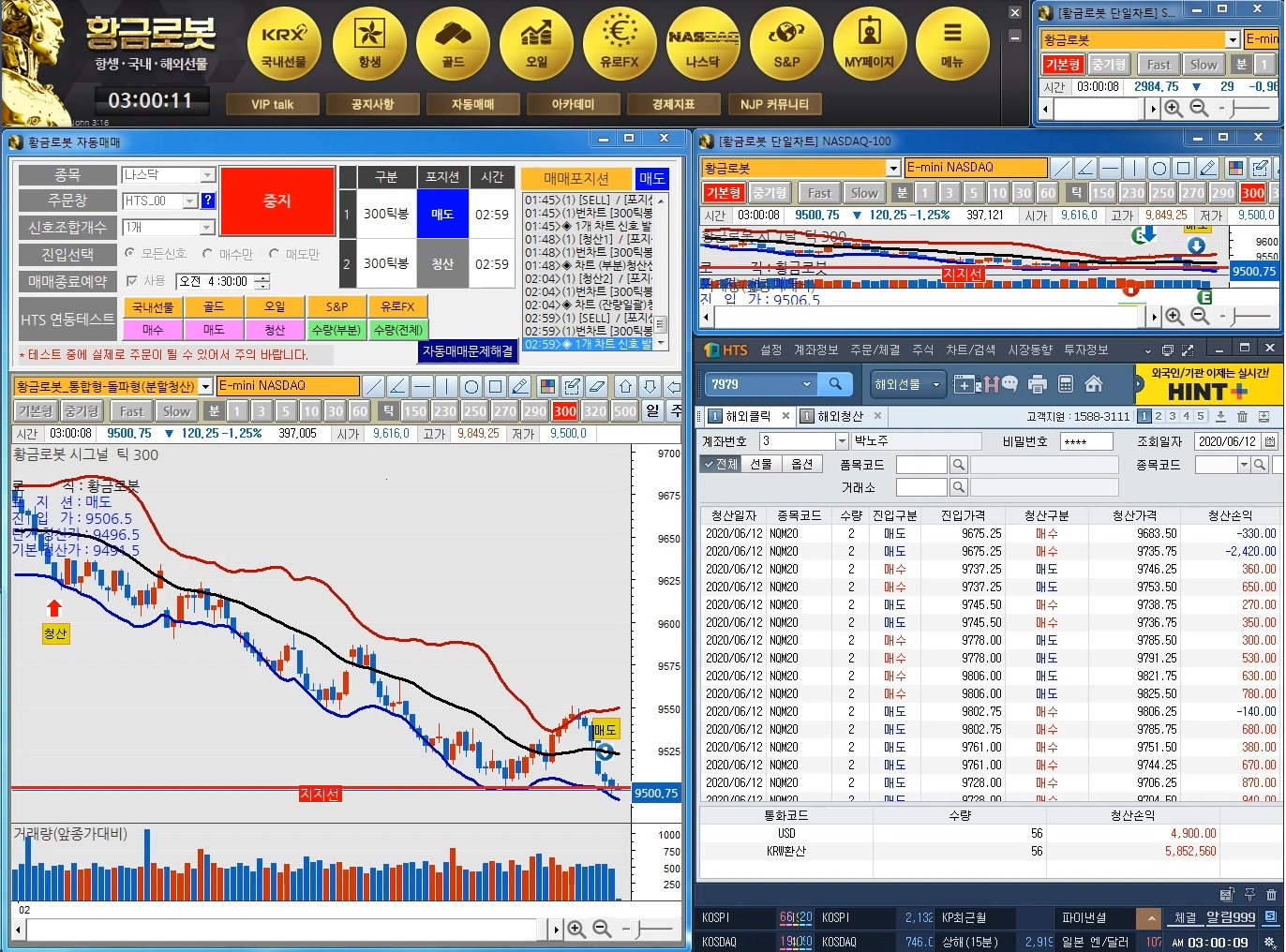Switch to the 해외청산 tab

coord(840,416)
